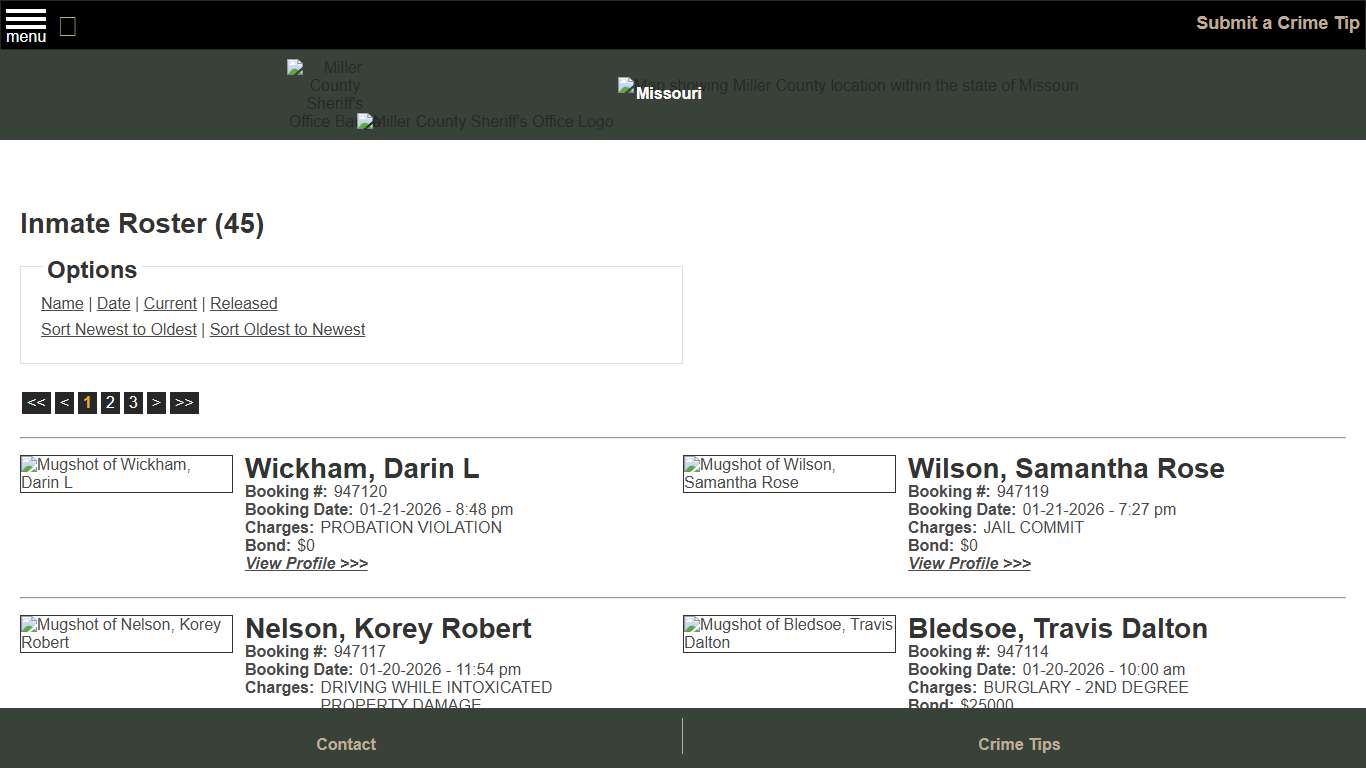Open Wickham, Darin L's mugshot
Viewport: 1366px width, 768px height.
126,473
